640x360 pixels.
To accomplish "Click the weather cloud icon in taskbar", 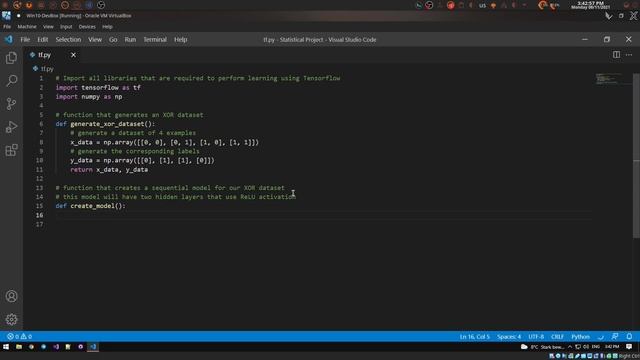I will pyautogui.click(x=524, y=347).
